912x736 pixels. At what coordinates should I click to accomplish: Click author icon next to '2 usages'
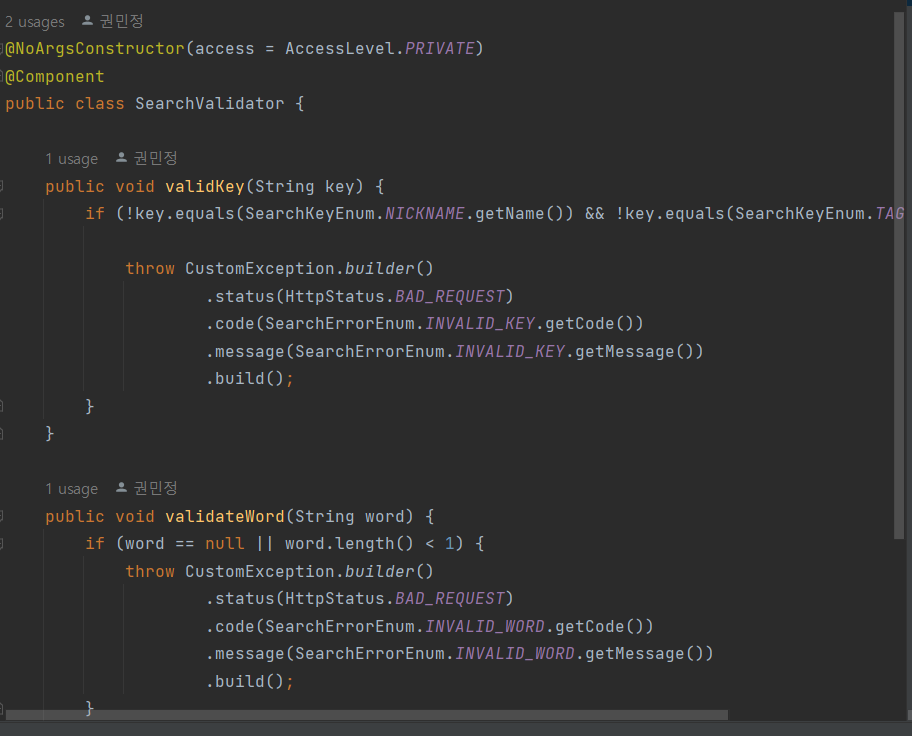(87, 21)
